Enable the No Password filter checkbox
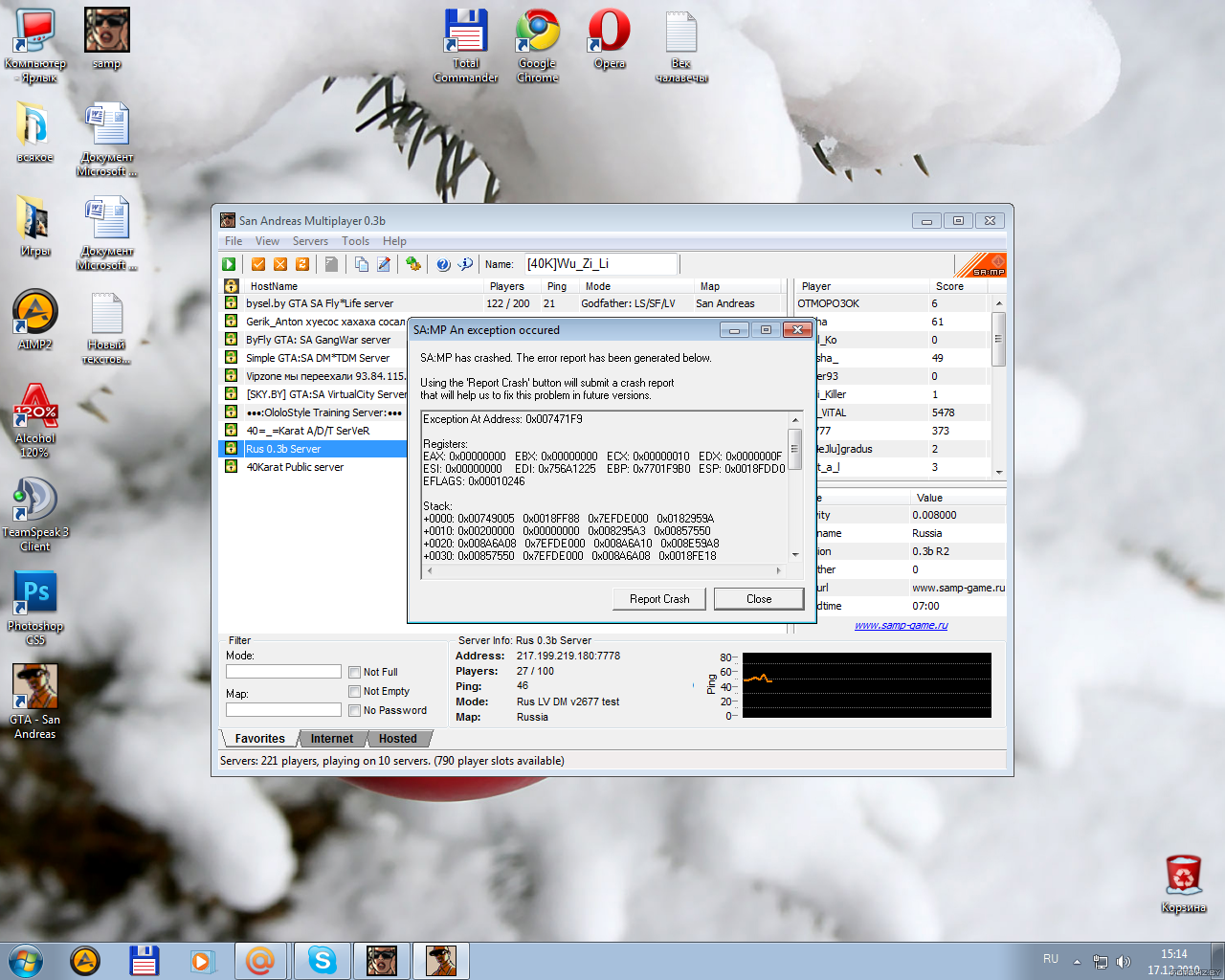Viewport: 1225px width, 980px height. pyautogui.click(x=355, y=711)
